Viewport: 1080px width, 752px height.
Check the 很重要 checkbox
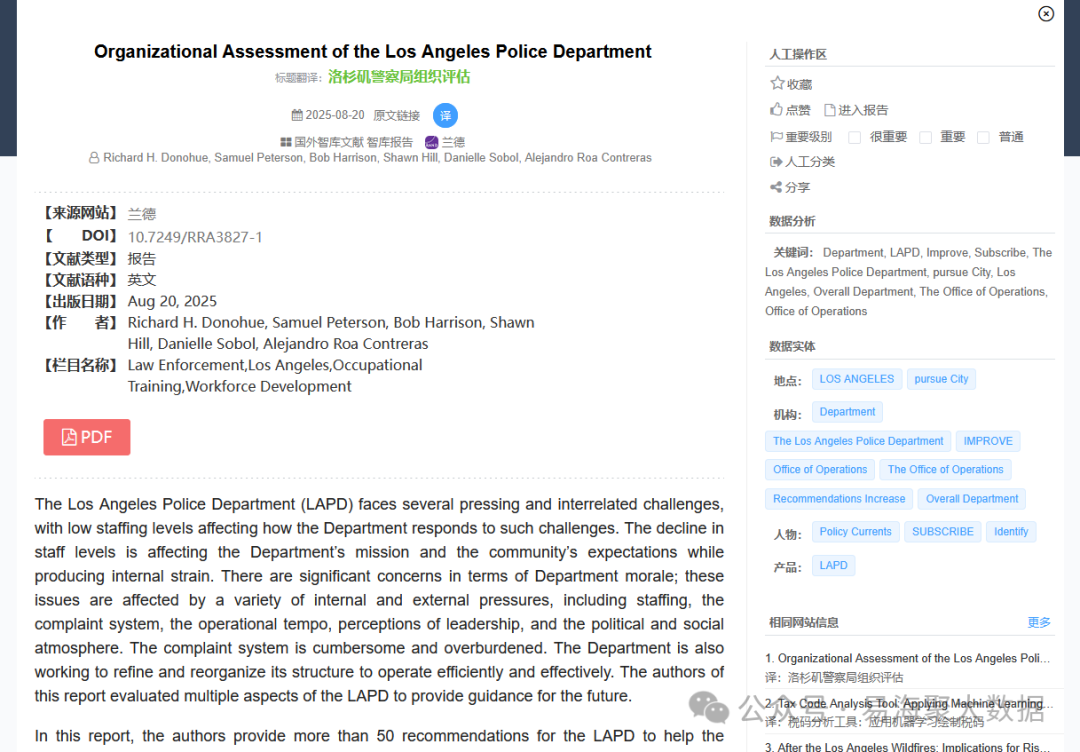(854, 138)
